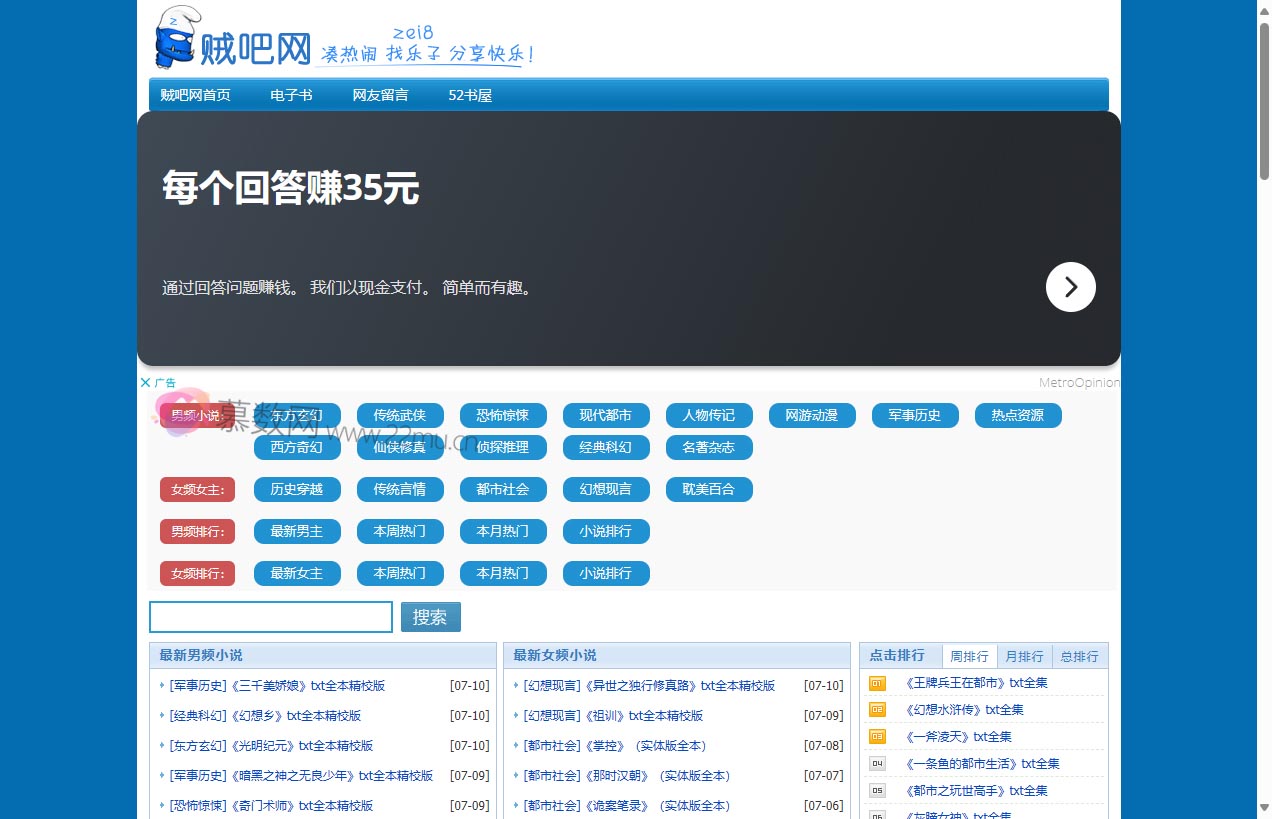The image size is (1272, 819).
Task: Switch to the 月排行 ranking tab
Action: click(1024, 656)
